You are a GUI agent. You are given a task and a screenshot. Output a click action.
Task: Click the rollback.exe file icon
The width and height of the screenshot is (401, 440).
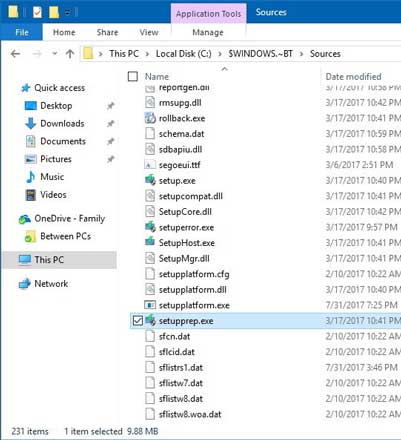click(x=150, y=118)
